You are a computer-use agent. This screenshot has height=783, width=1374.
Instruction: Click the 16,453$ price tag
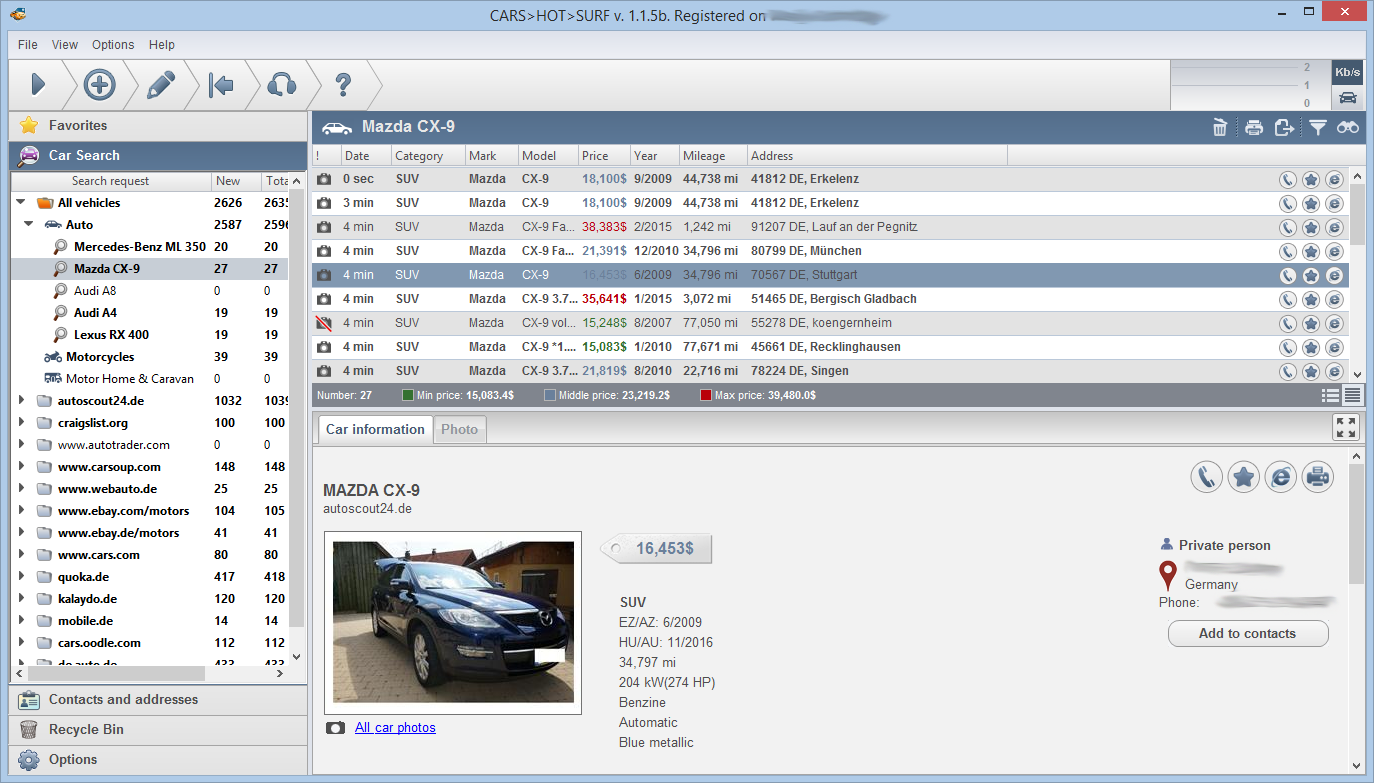coord(657,549)
